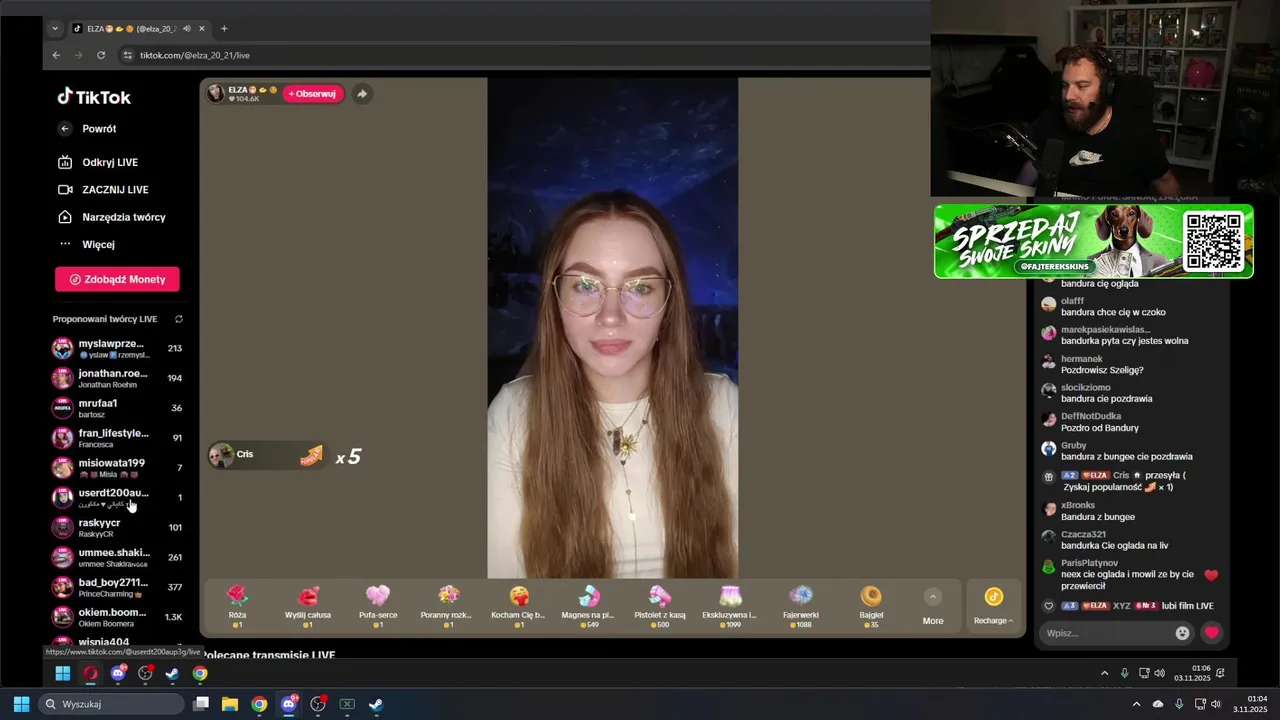Open the emoji picker in chat
The height and width of the screenshot is (720, 1280).
pyautogui.click(x=1183, y=633)
